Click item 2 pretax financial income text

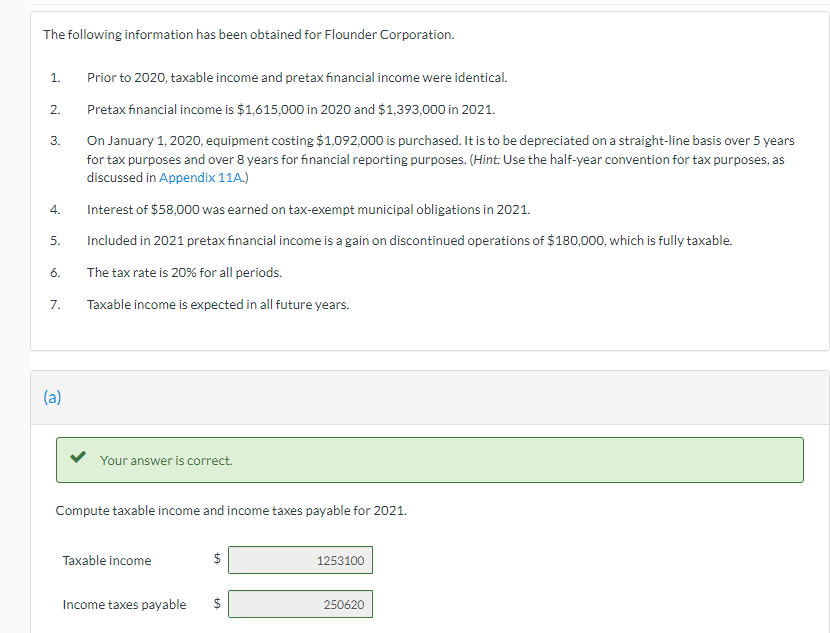pos(291,110)
